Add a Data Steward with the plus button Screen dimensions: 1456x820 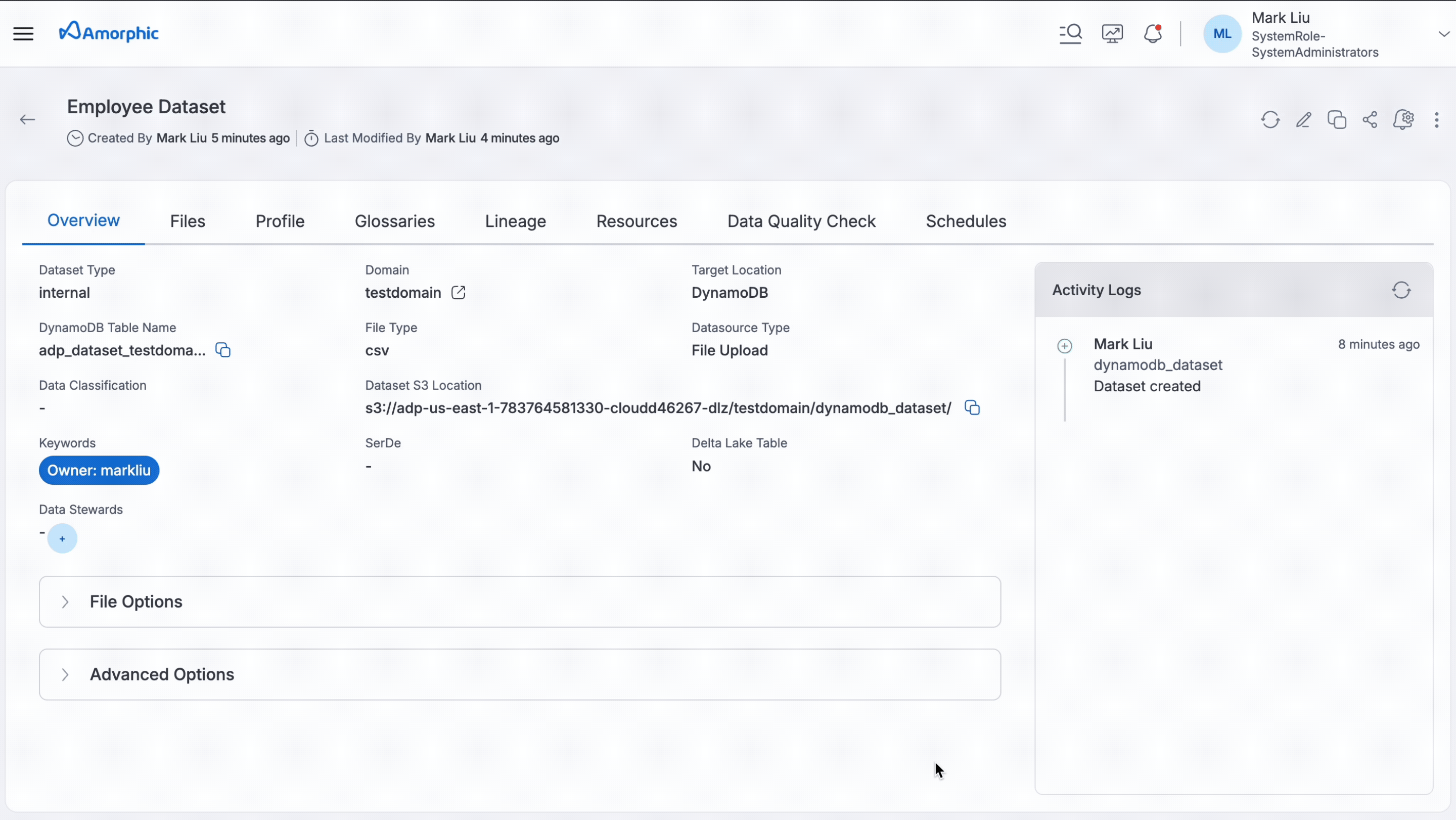click(62, 538)
